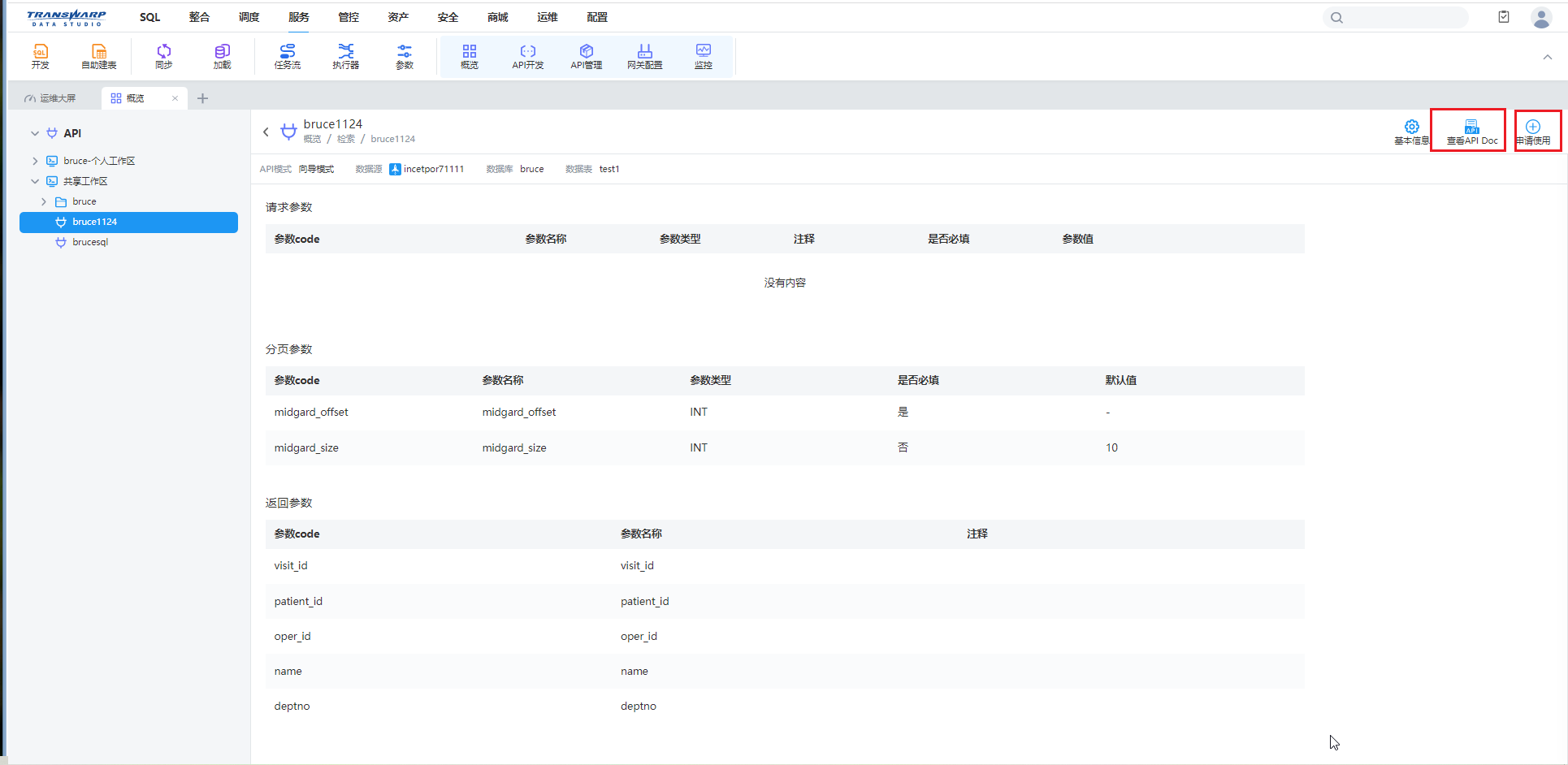Click the deptno 参数code cell
1568x765 pixels.
(292, 706)
